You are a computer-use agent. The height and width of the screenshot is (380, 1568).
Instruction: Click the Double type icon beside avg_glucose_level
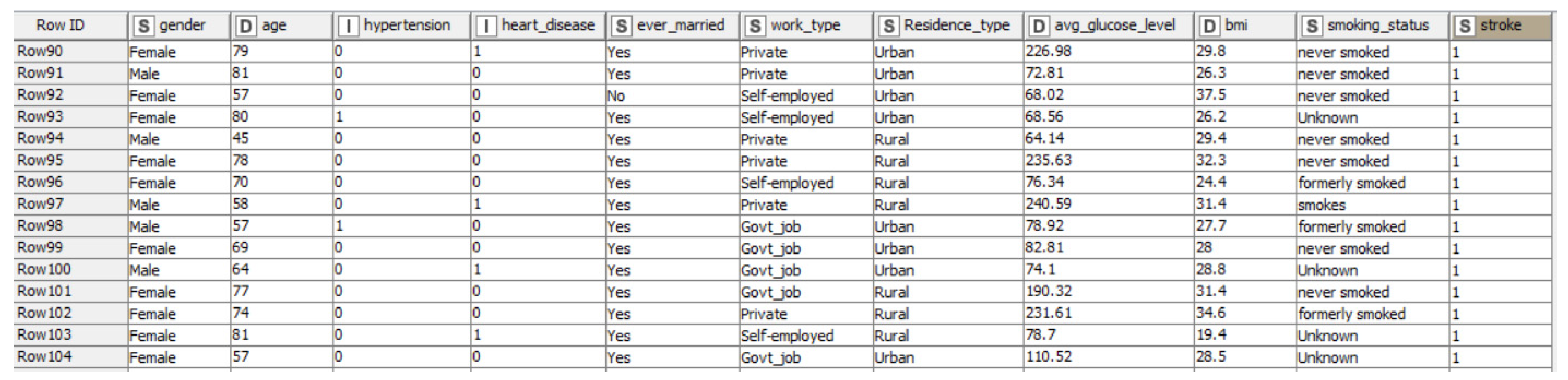[1039, 26]
